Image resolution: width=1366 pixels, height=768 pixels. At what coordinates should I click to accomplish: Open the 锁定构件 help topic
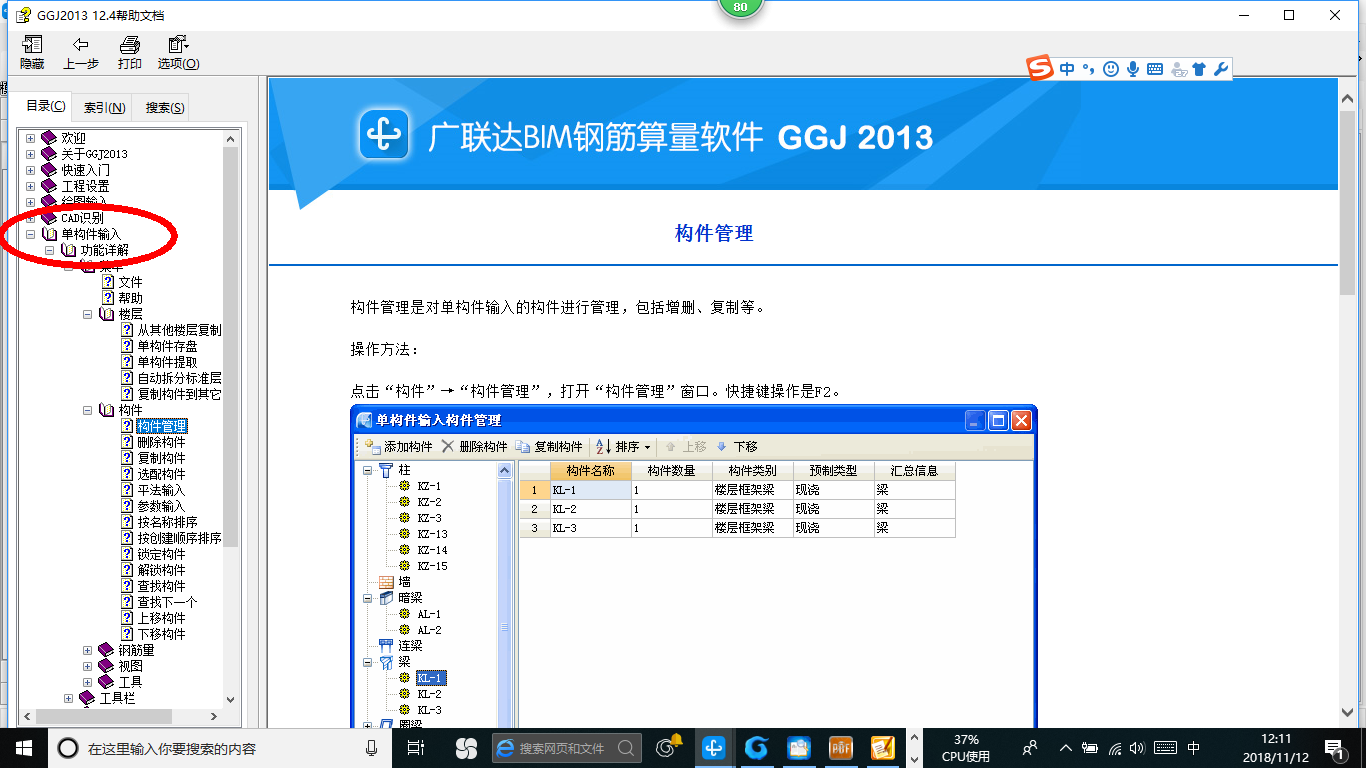[x=161, y=554]
